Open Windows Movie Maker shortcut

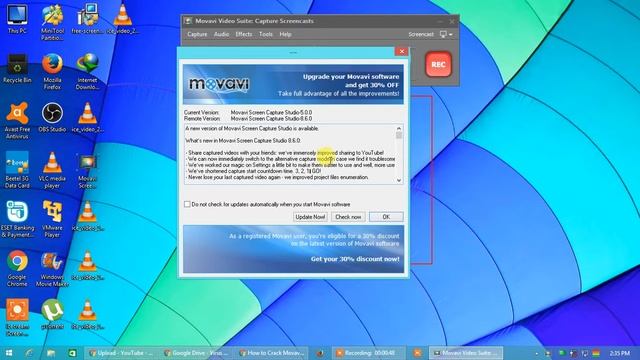point(52,269)
